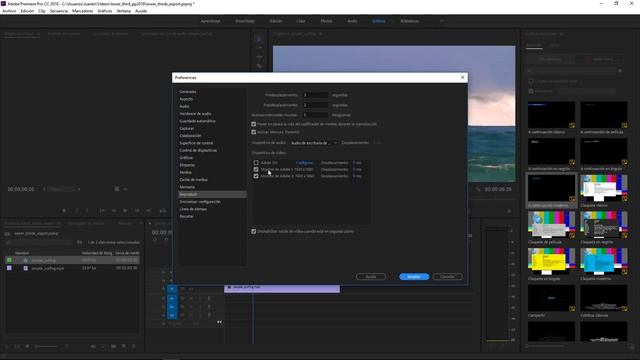Click the Essential Graphics search field
The height and width of the screenshot is (360, 640).
coord(571,71)
